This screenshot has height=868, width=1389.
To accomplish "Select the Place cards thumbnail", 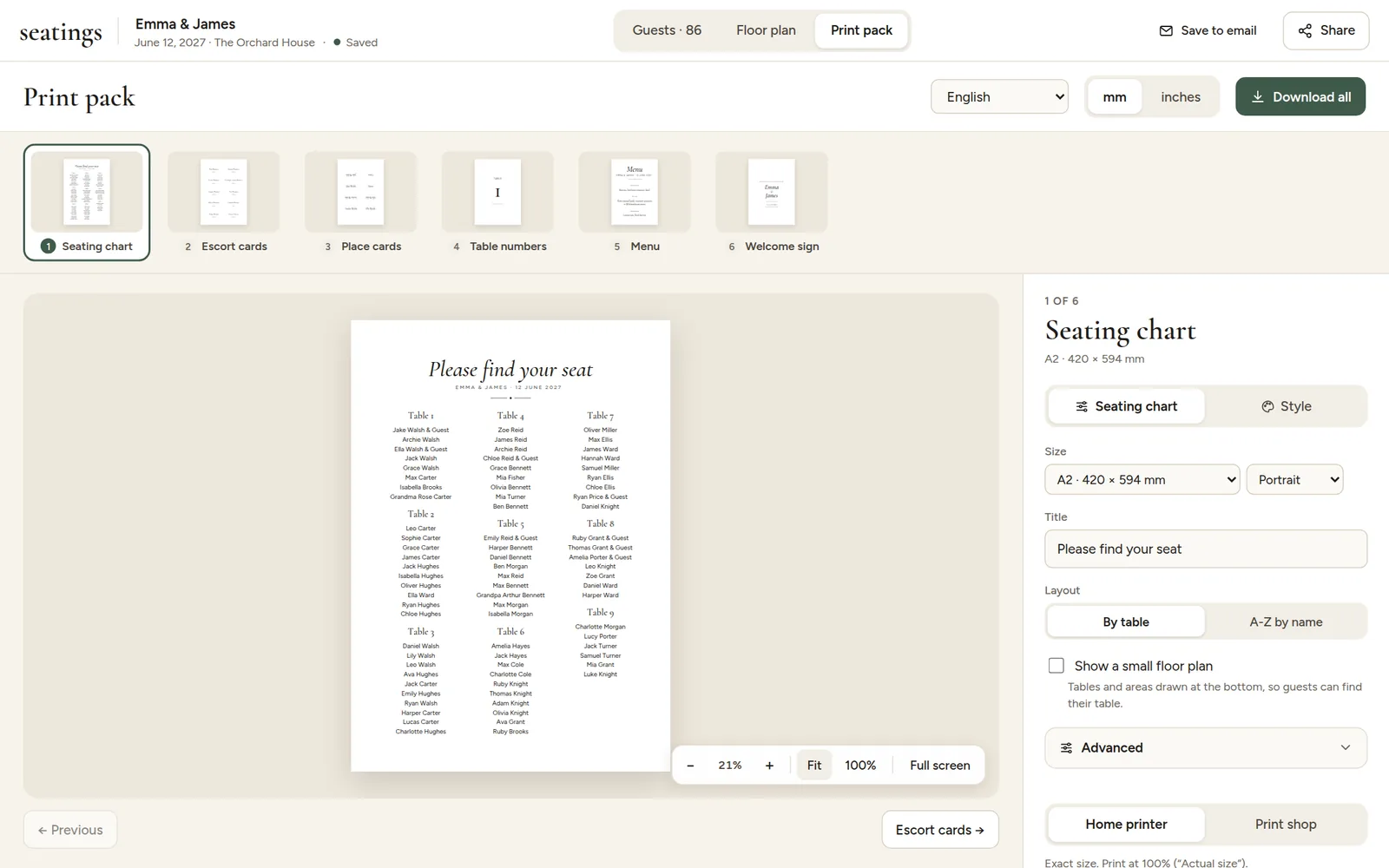I will point(361,202).
